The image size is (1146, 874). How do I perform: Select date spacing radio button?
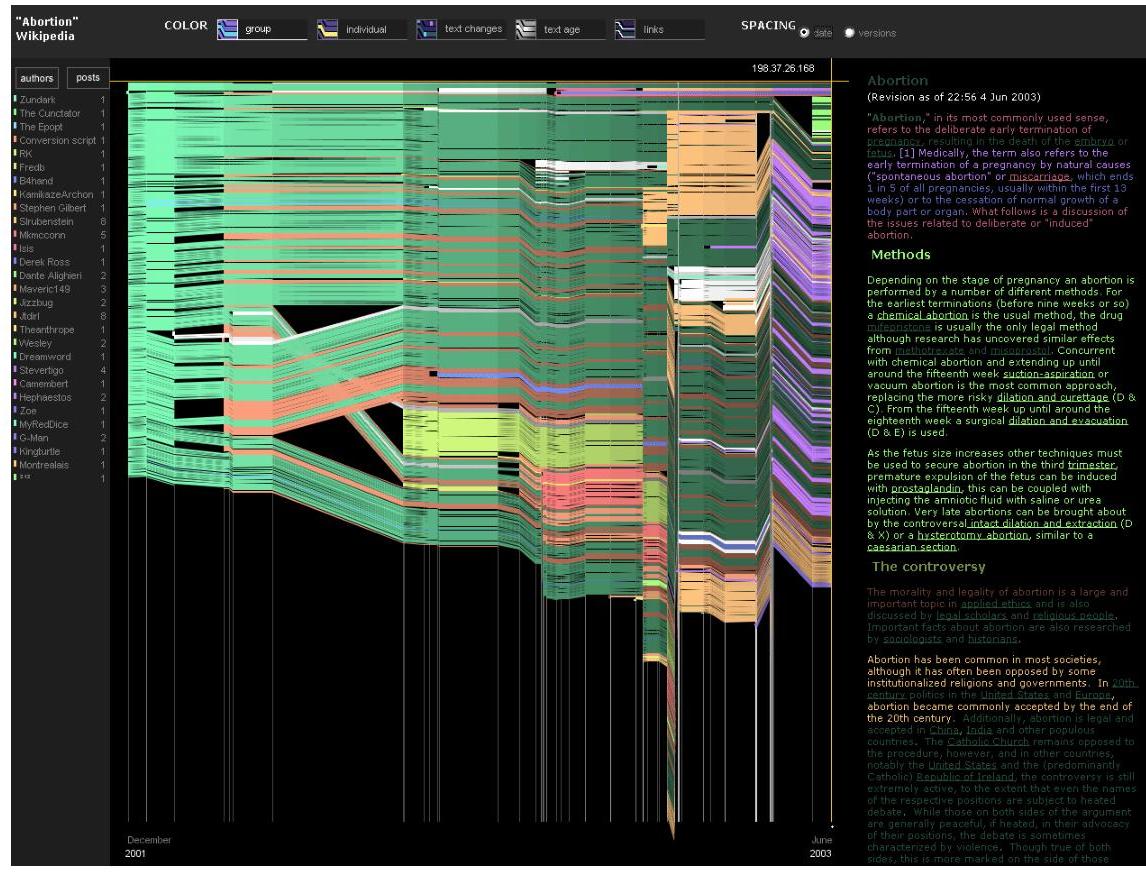(x=805, y=33)
